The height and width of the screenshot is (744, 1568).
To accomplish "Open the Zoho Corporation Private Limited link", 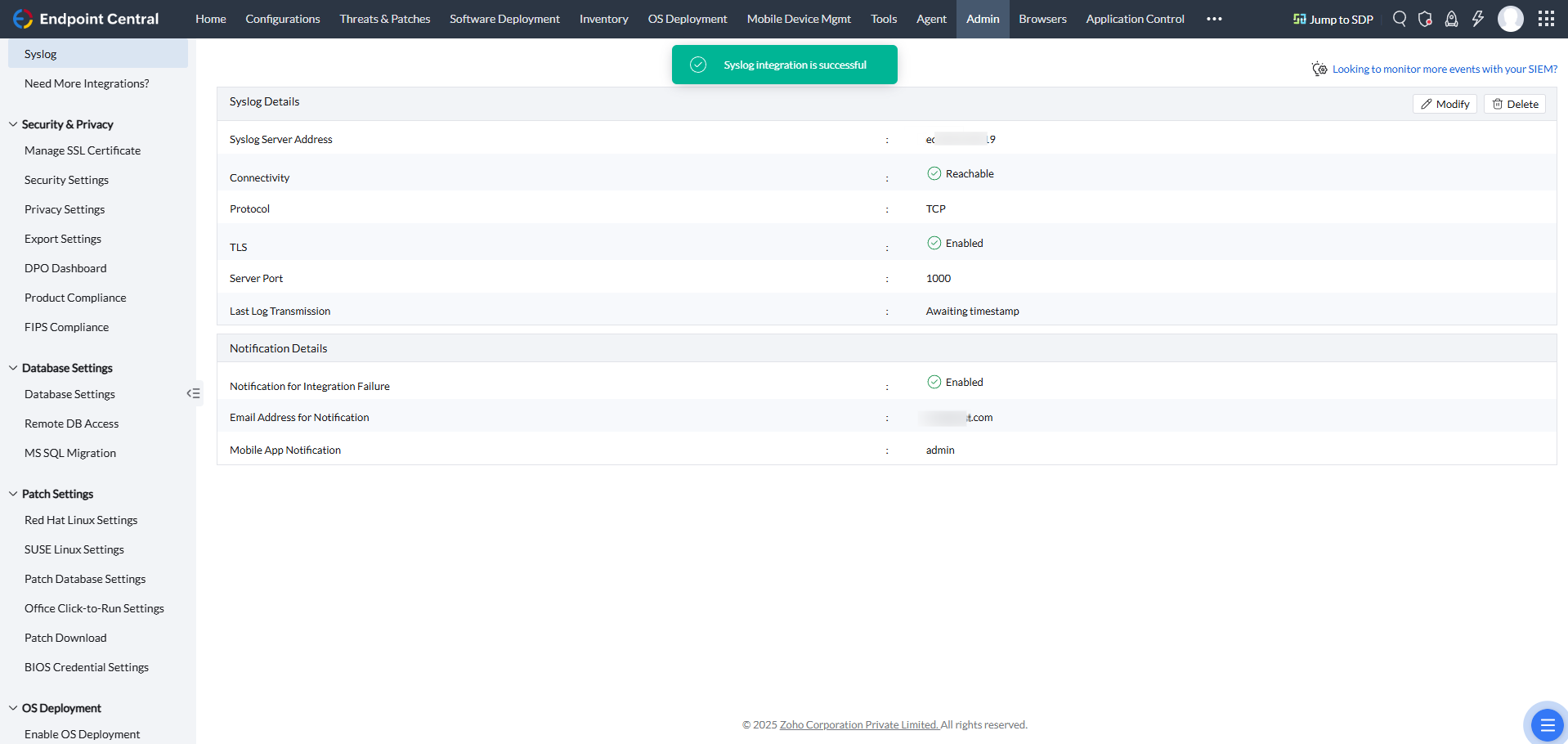I will pos(858,724).
